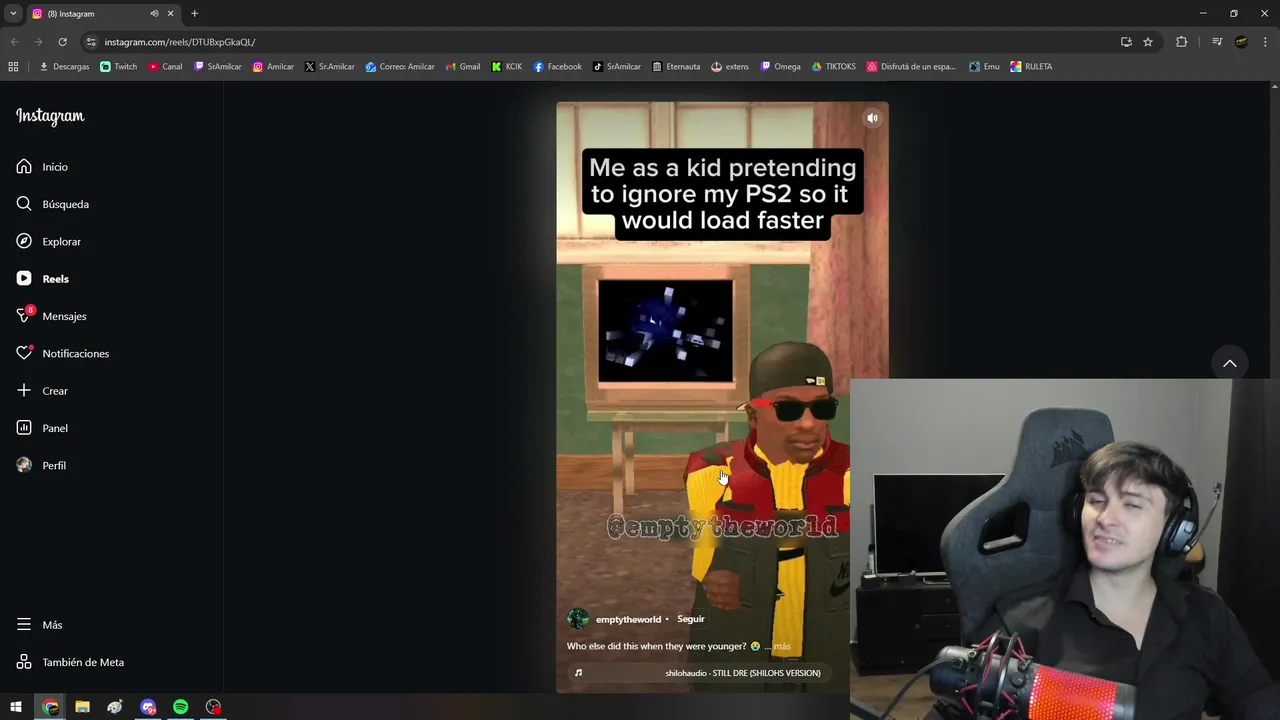Image resolution: width=1280 pixels, height=720 pixels.
Task: Close the Instagram tab
Action: (170, 14)
